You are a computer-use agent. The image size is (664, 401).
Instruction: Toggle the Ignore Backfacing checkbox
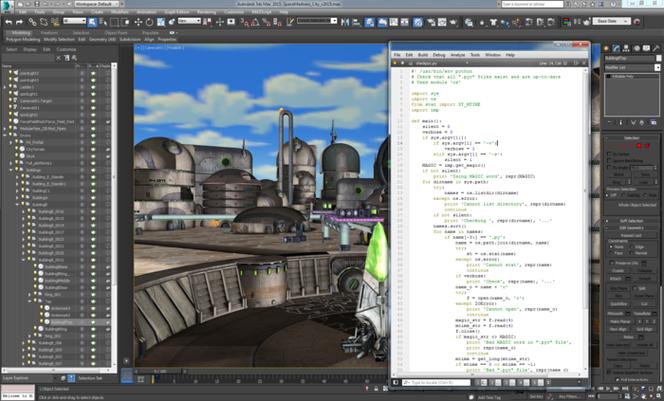(x=609, y=160)
